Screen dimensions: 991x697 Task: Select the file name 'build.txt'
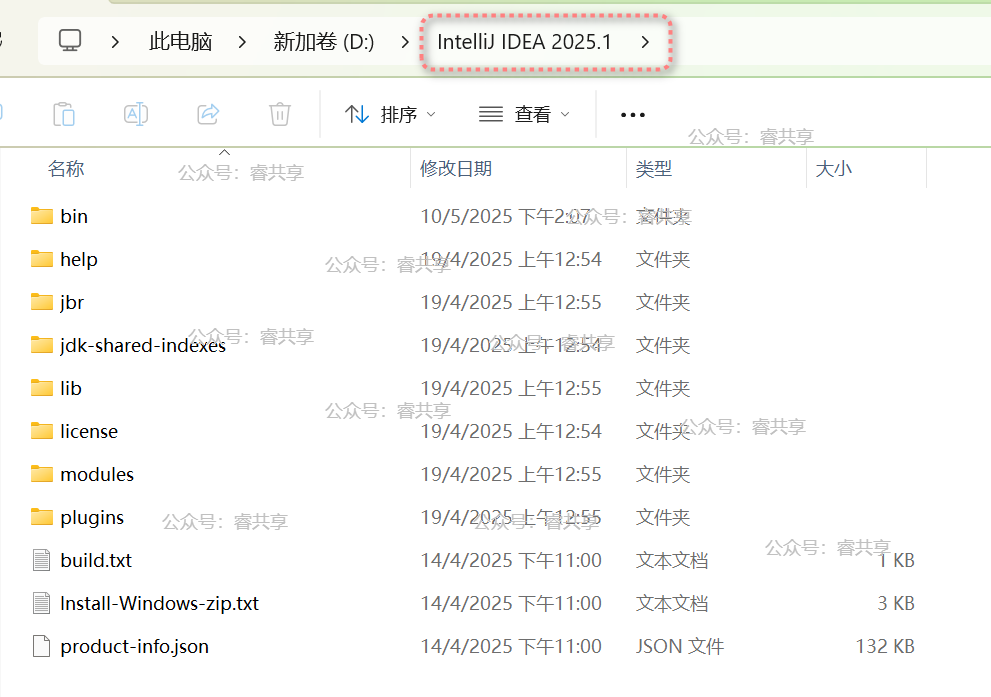click(96, 560)
